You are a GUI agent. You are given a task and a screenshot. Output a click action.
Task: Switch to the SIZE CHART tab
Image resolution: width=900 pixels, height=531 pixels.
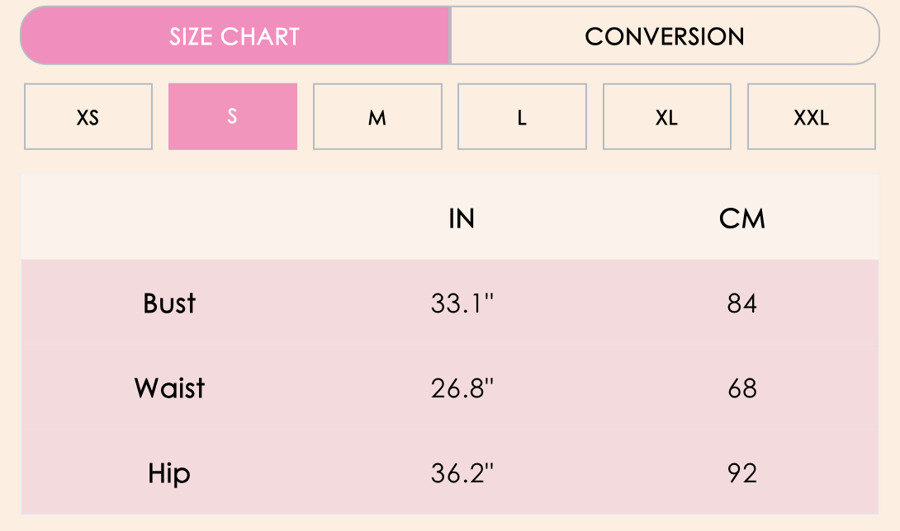(235, 36)
